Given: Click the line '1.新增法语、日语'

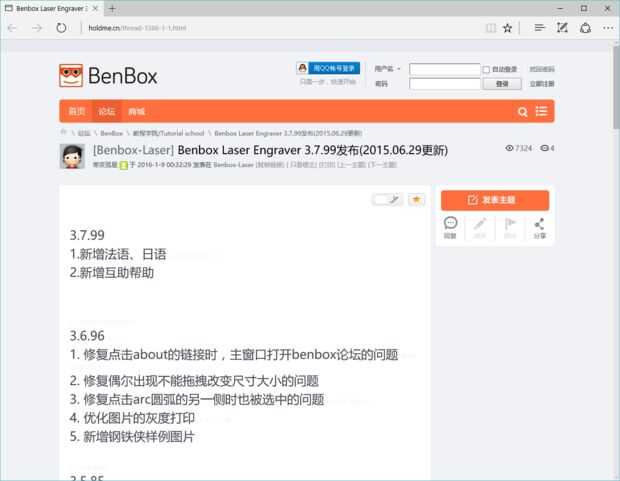Looking at the screenshot, I should tap(118, 254).
